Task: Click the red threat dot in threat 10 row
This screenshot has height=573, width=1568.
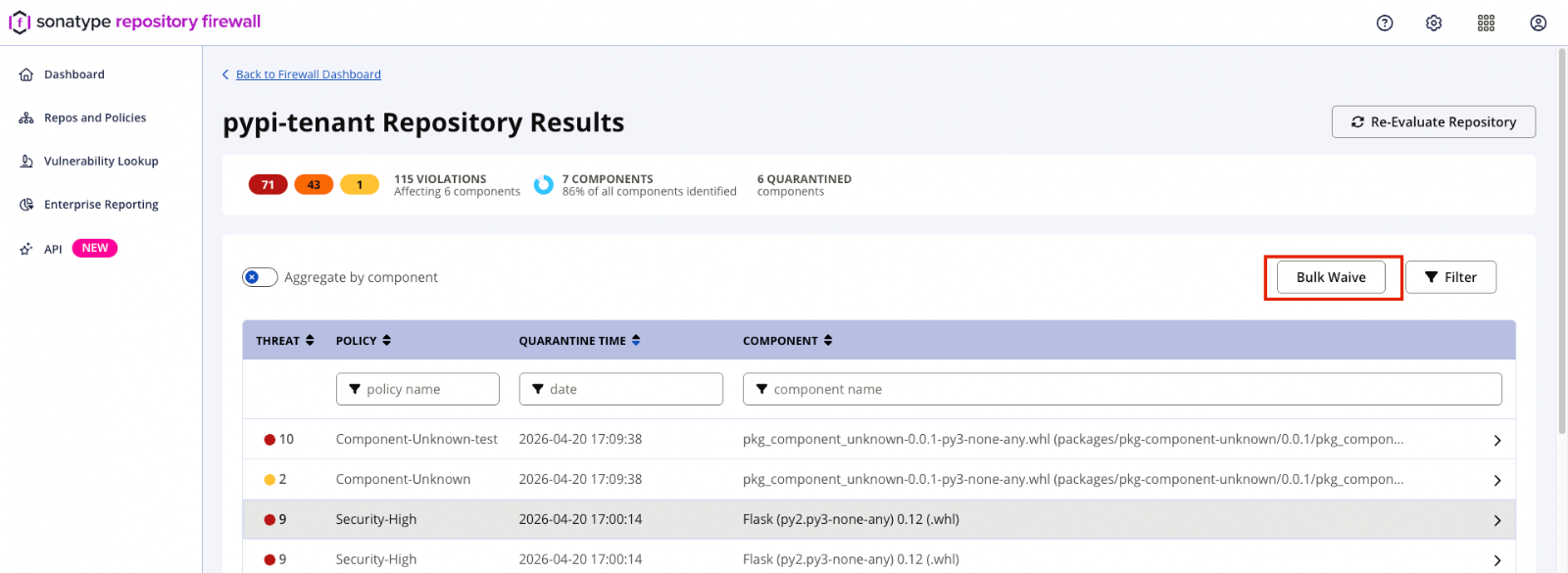Action: [x=269, y=440]
